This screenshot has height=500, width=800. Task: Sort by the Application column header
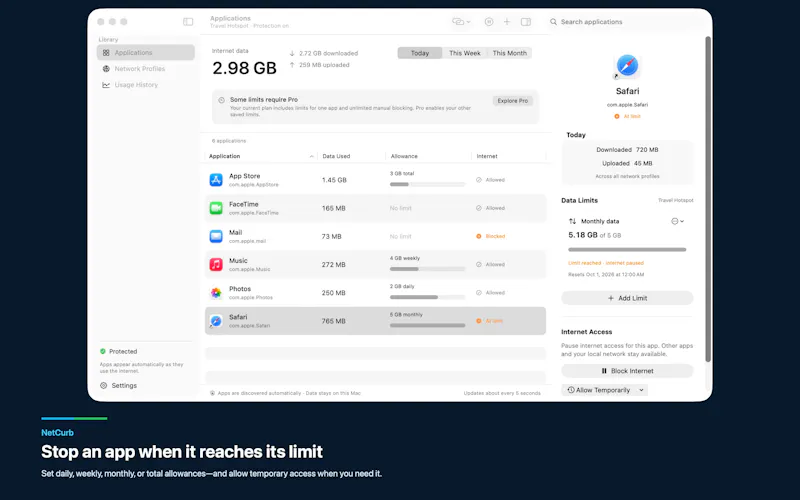[x=261, y=156]
